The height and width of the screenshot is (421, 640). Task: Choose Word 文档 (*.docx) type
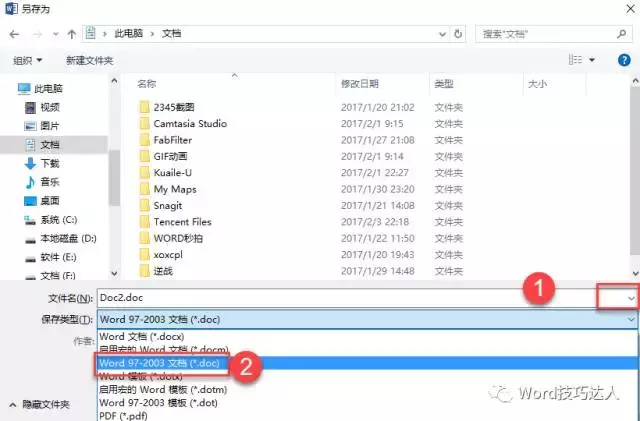(142, 336)
